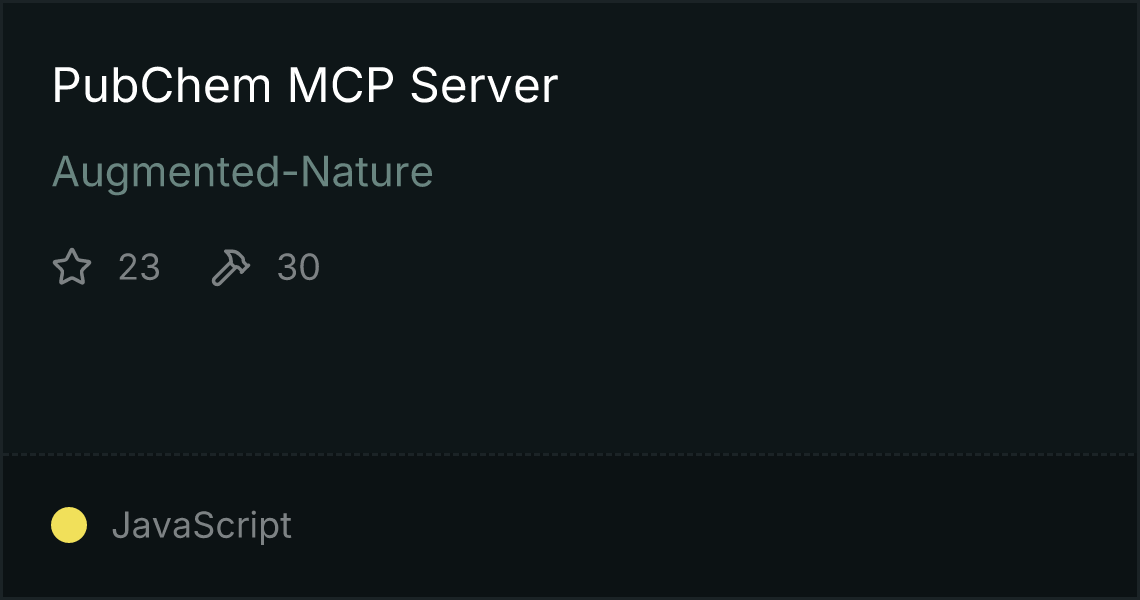The image size is (1140, 600).
Task: Click the gap between the star and hammer stats
Action: [x=185, y=268]
